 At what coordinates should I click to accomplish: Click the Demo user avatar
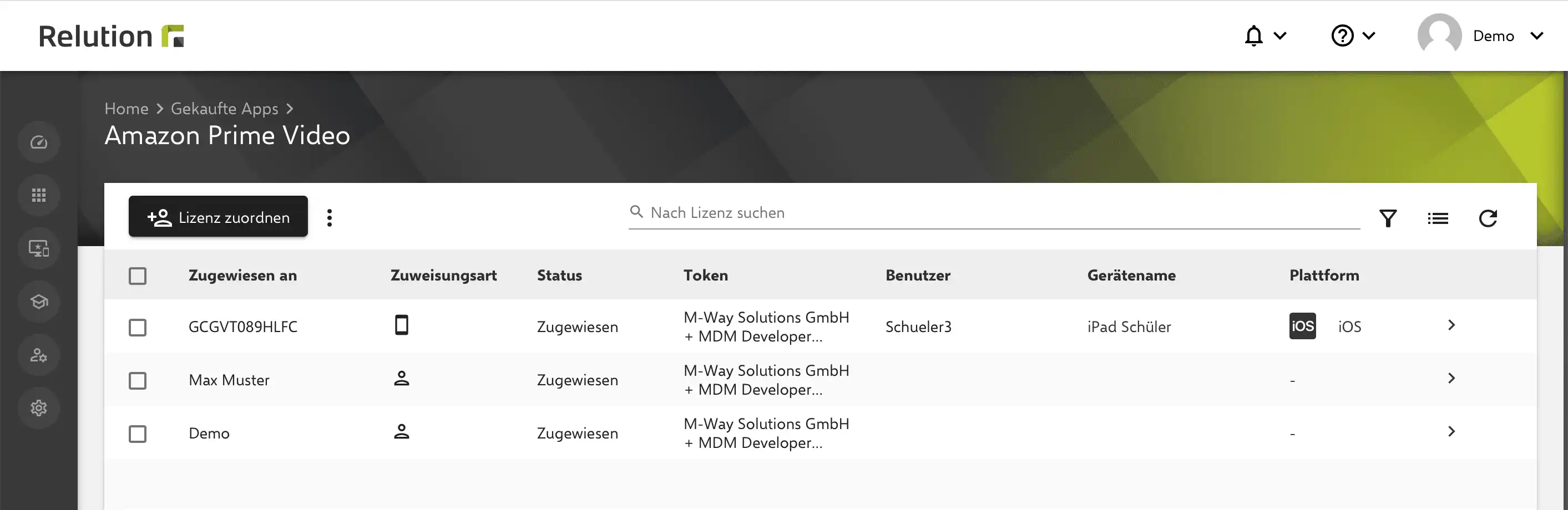1439,36
